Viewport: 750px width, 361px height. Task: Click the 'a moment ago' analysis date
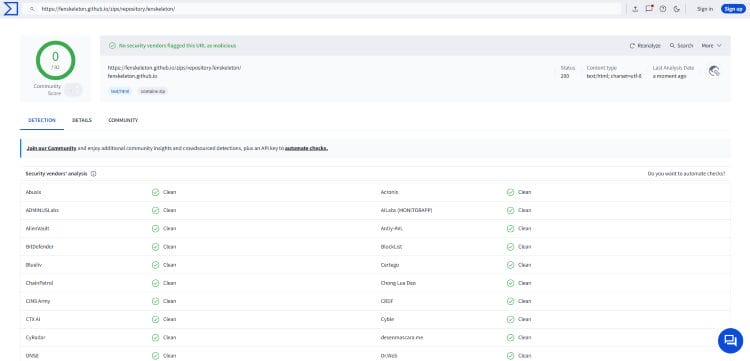click(x=669, y=76)
